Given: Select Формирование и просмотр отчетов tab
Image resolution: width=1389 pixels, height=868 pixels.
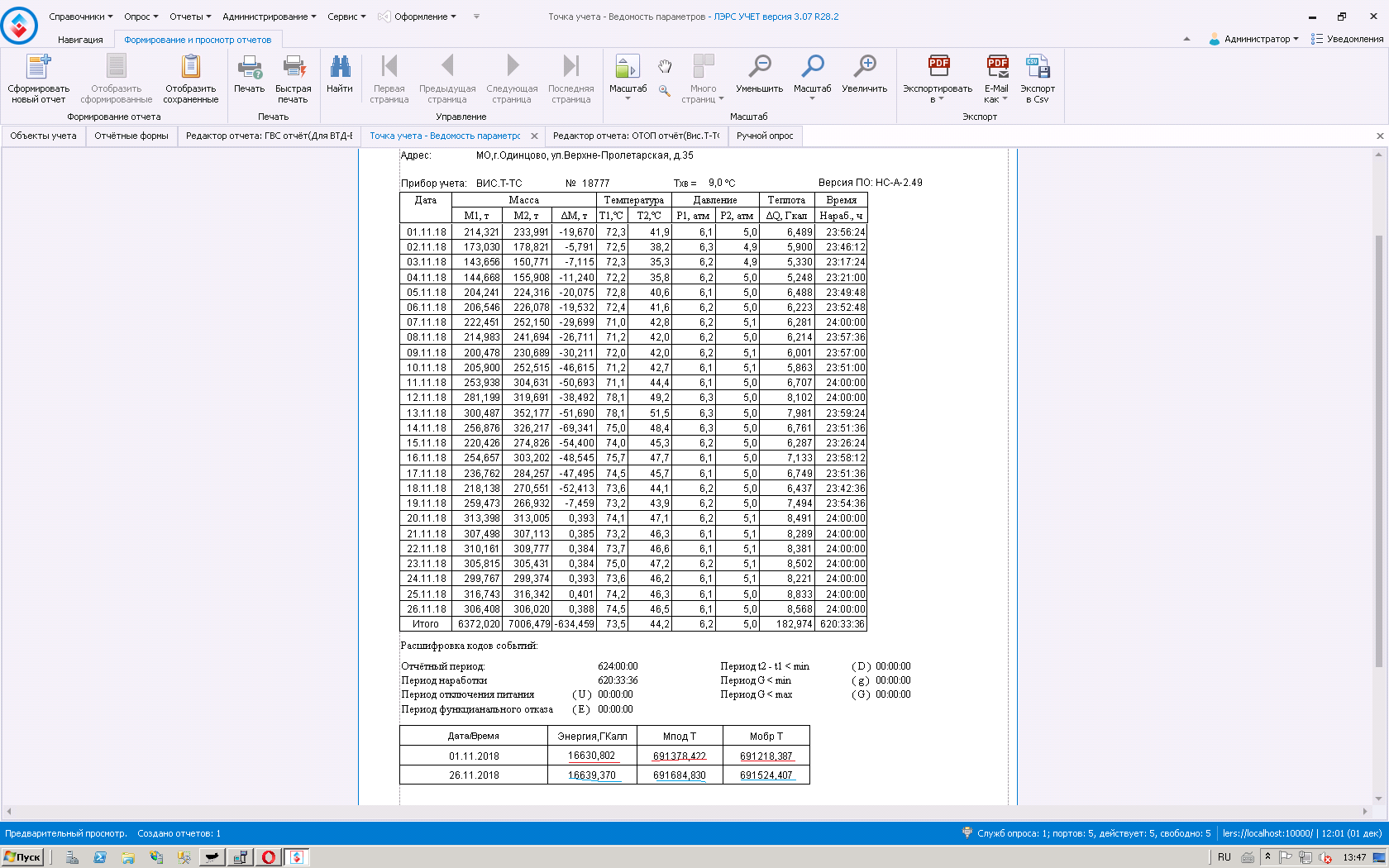Looking at the screenshot, I should 198,40.
